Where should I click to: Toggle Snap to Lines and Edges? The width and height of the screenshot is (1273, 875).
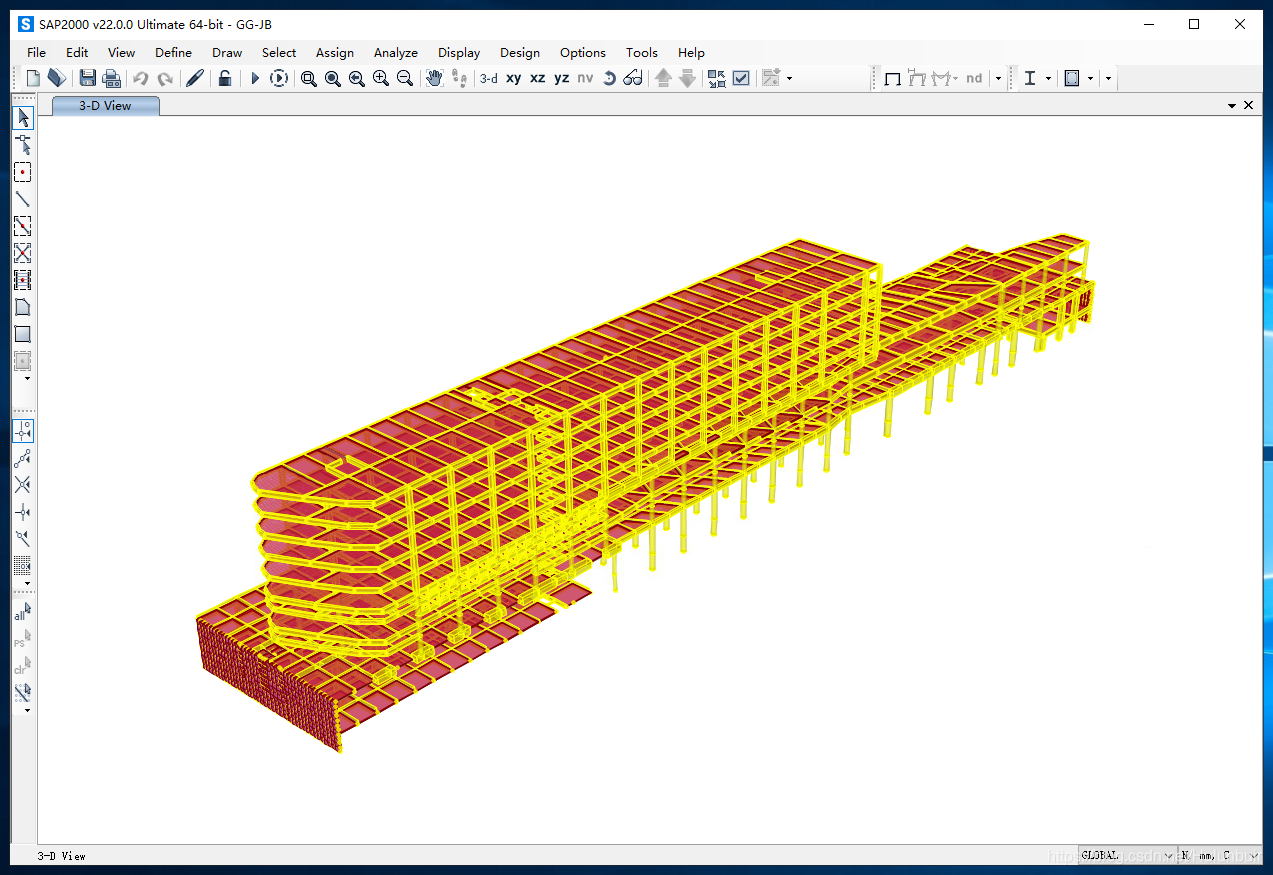point(23,539)
